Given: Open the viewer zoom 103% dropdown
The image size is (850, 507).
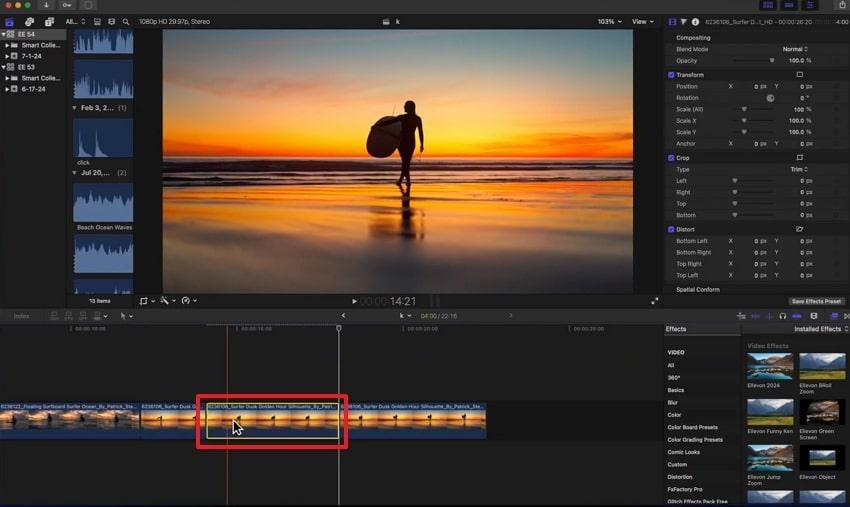Looking at the screenshot, I should [609, 22].
